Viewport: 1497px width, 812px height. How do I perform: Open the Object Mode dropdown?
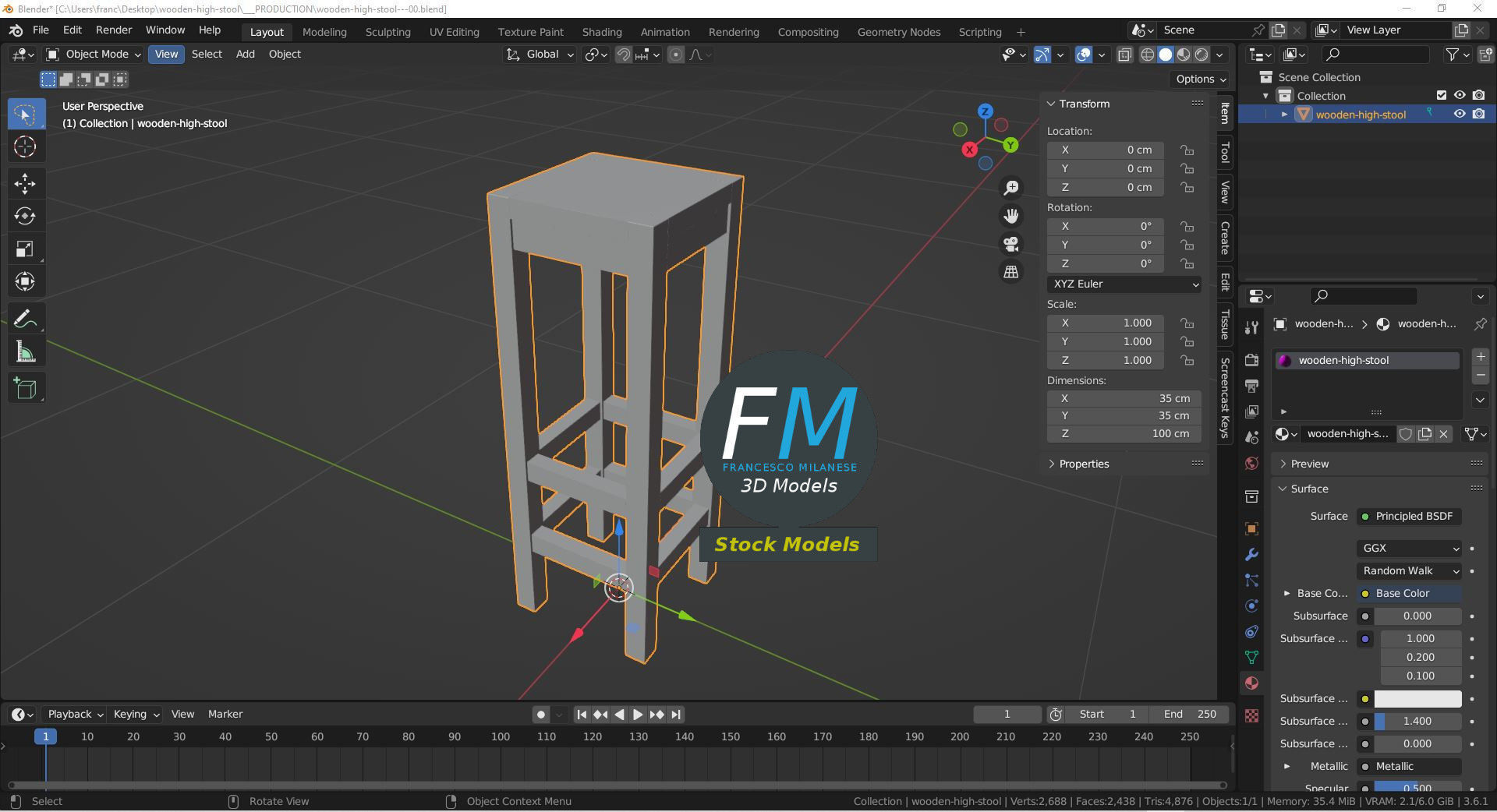[94, 54]
